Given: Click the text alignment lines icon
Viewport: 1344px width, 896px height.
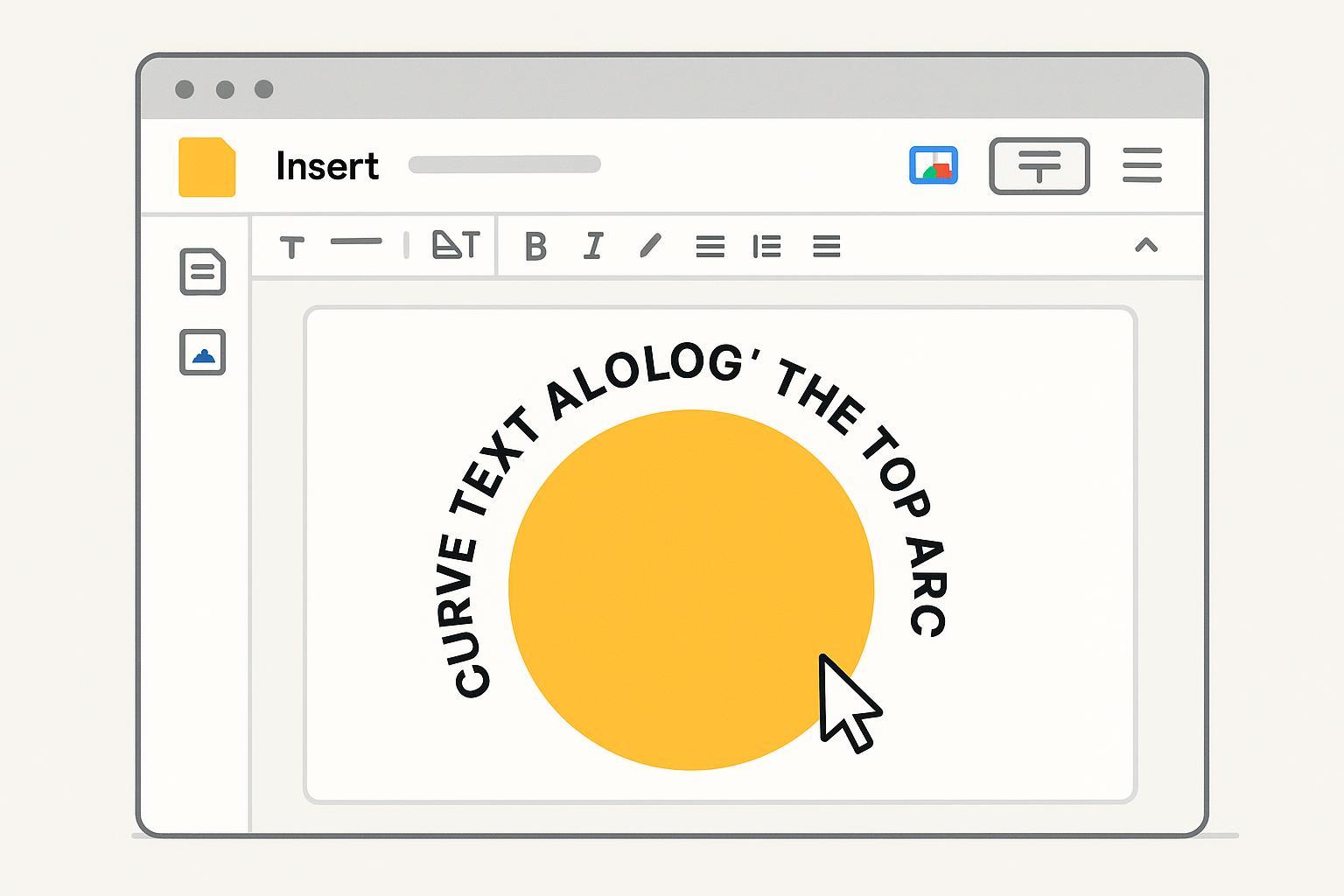Looking at the screenshot, I should click(x=710, y=247).
